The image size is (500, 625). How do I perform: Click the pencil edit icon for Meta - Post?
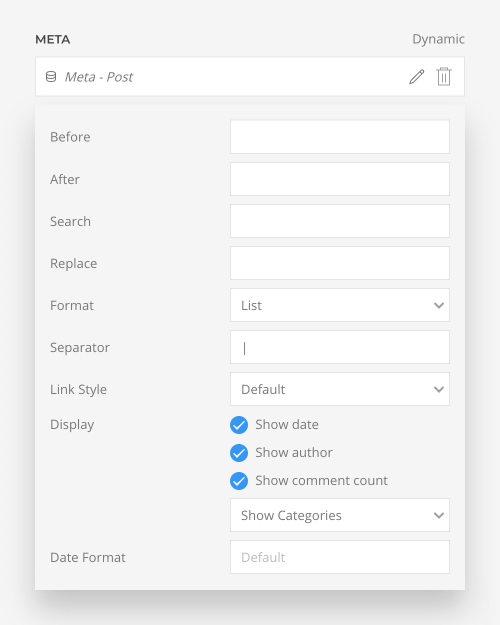tap(417, 77)
